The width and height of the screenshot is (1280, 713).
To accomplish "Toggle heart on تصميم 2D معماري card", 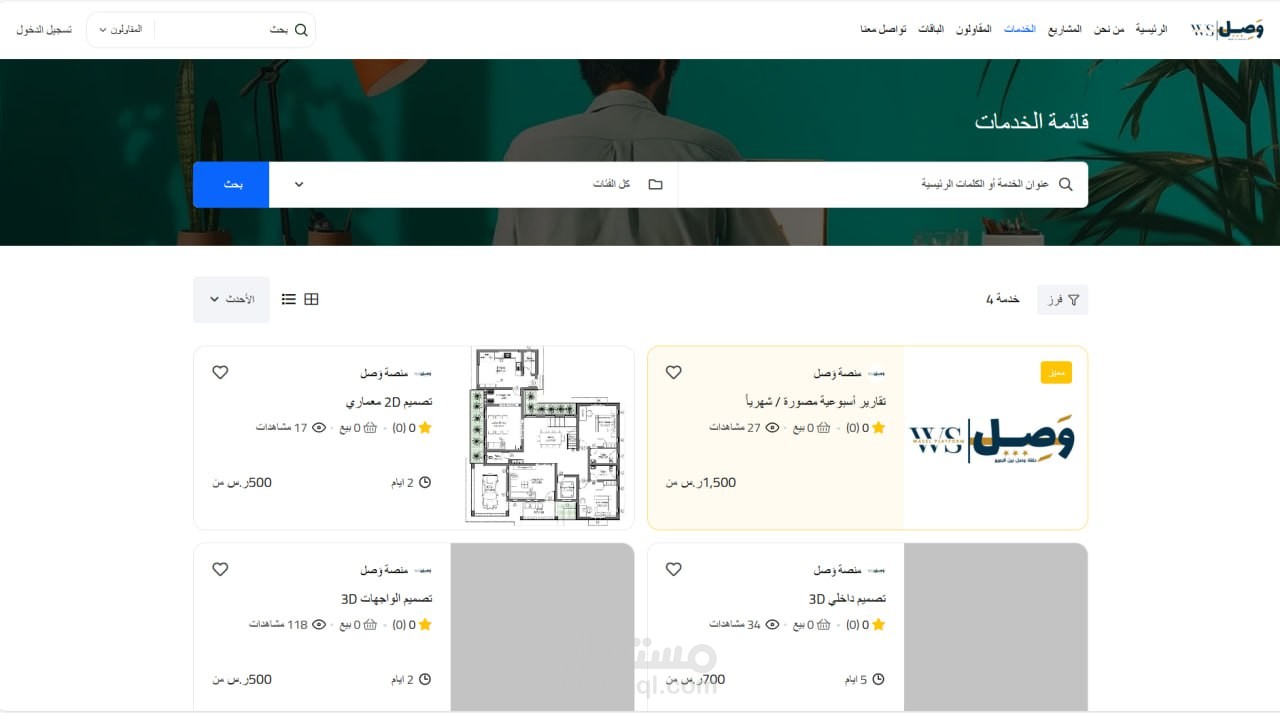I will [220, 372].
